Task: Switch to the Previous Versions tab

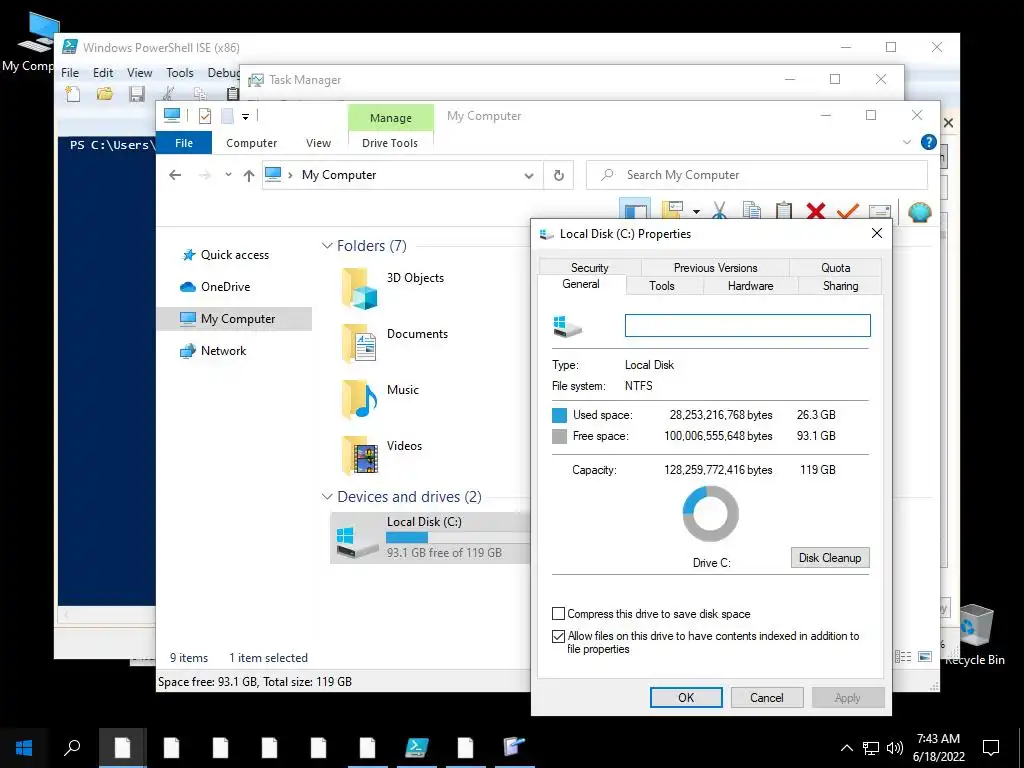Action: click(x=715, y=267)
